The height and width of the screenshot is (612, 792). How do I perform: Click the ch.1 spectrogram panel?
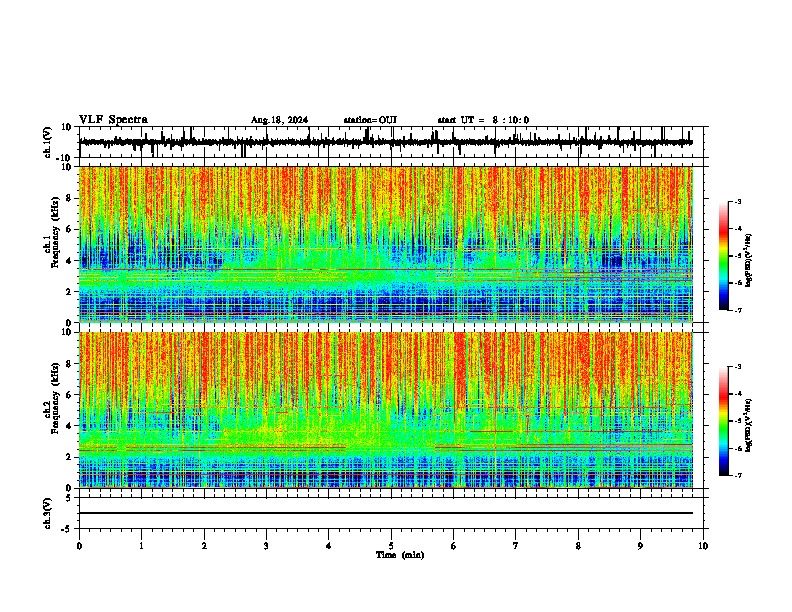tap(385, 244)
